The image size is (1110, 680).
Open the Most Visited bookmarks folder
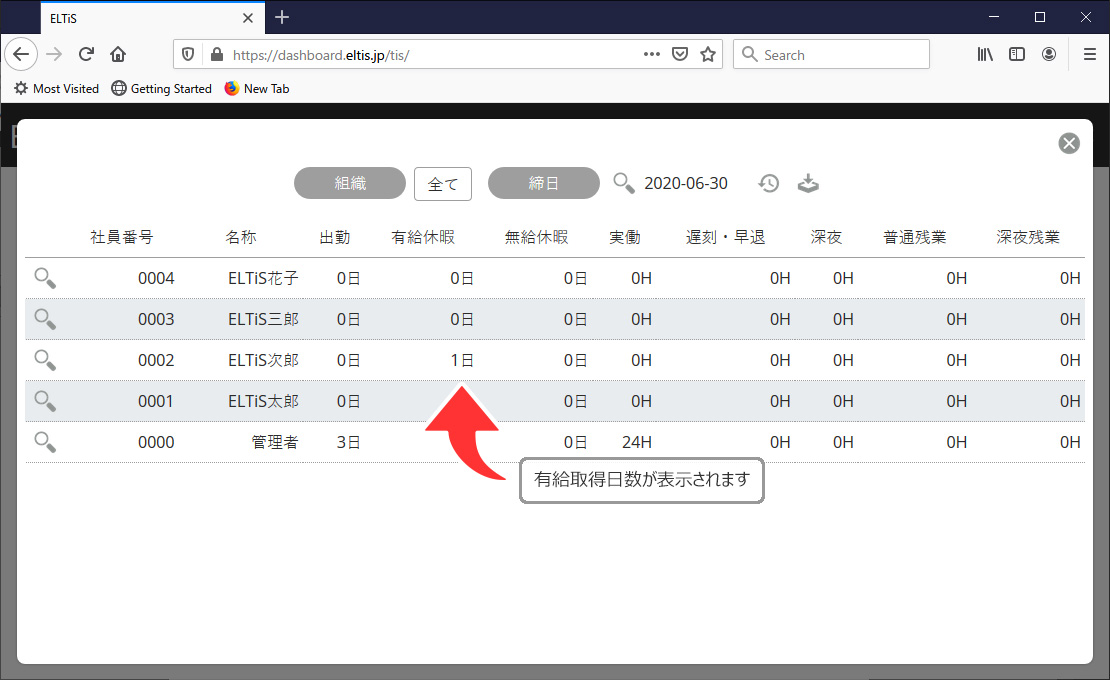(x=56, y=88)
